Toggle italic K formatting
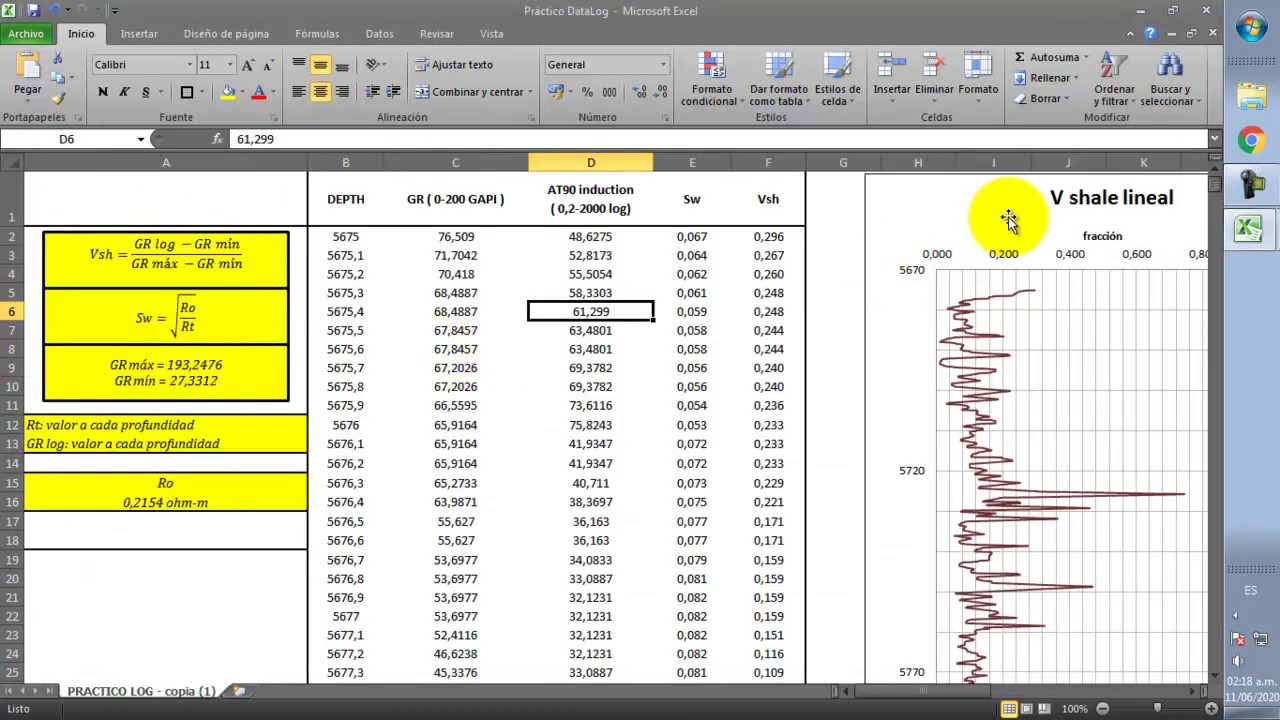The width and height of the screenshot is (1280, 720). click(x=124, y=92)
